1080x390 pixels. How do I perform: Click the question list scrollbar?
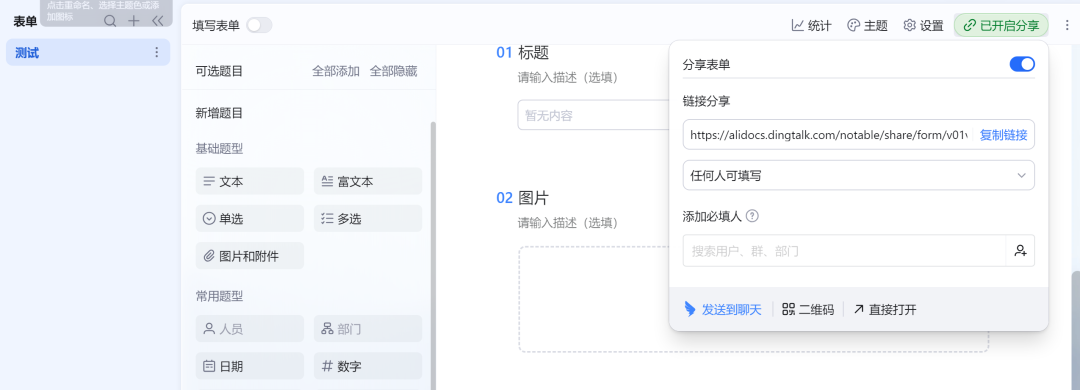433,255
